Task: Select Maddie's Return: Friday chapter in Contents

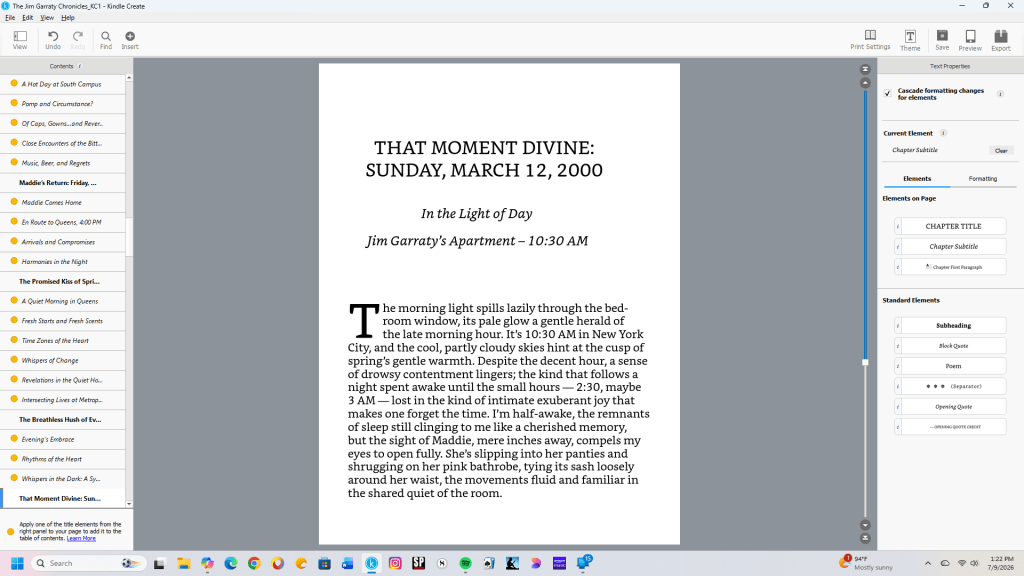Action: pyautogui.click(x=57, y=183)
